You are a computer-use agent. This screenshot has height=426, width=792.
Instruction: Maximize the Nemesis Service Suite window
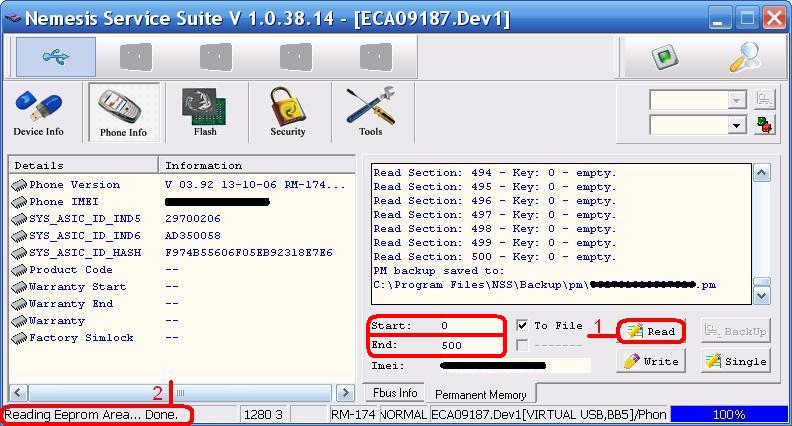(x=747, y=19)
